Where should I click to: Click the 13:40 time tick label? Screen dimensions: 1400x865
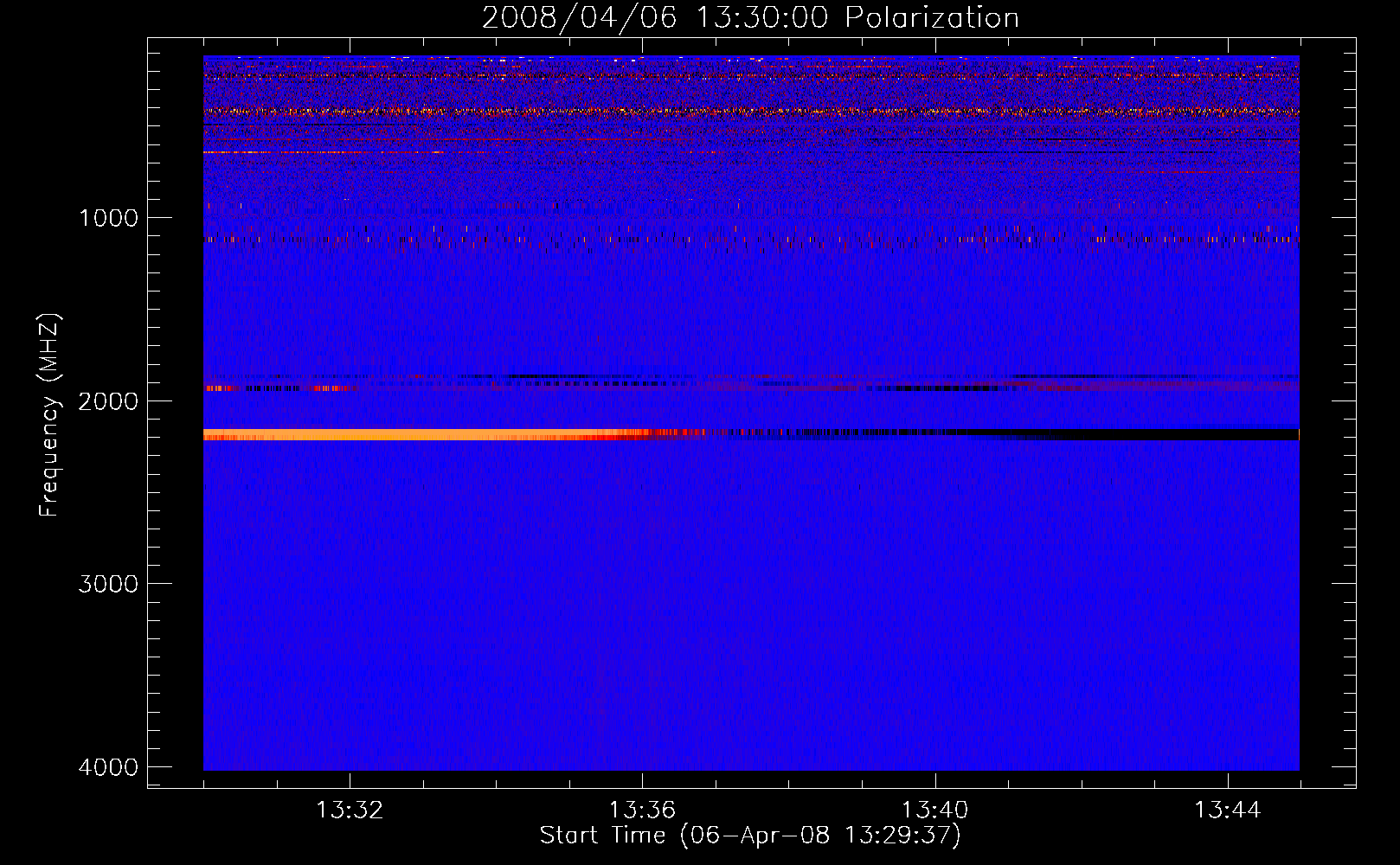click(935, 811)
